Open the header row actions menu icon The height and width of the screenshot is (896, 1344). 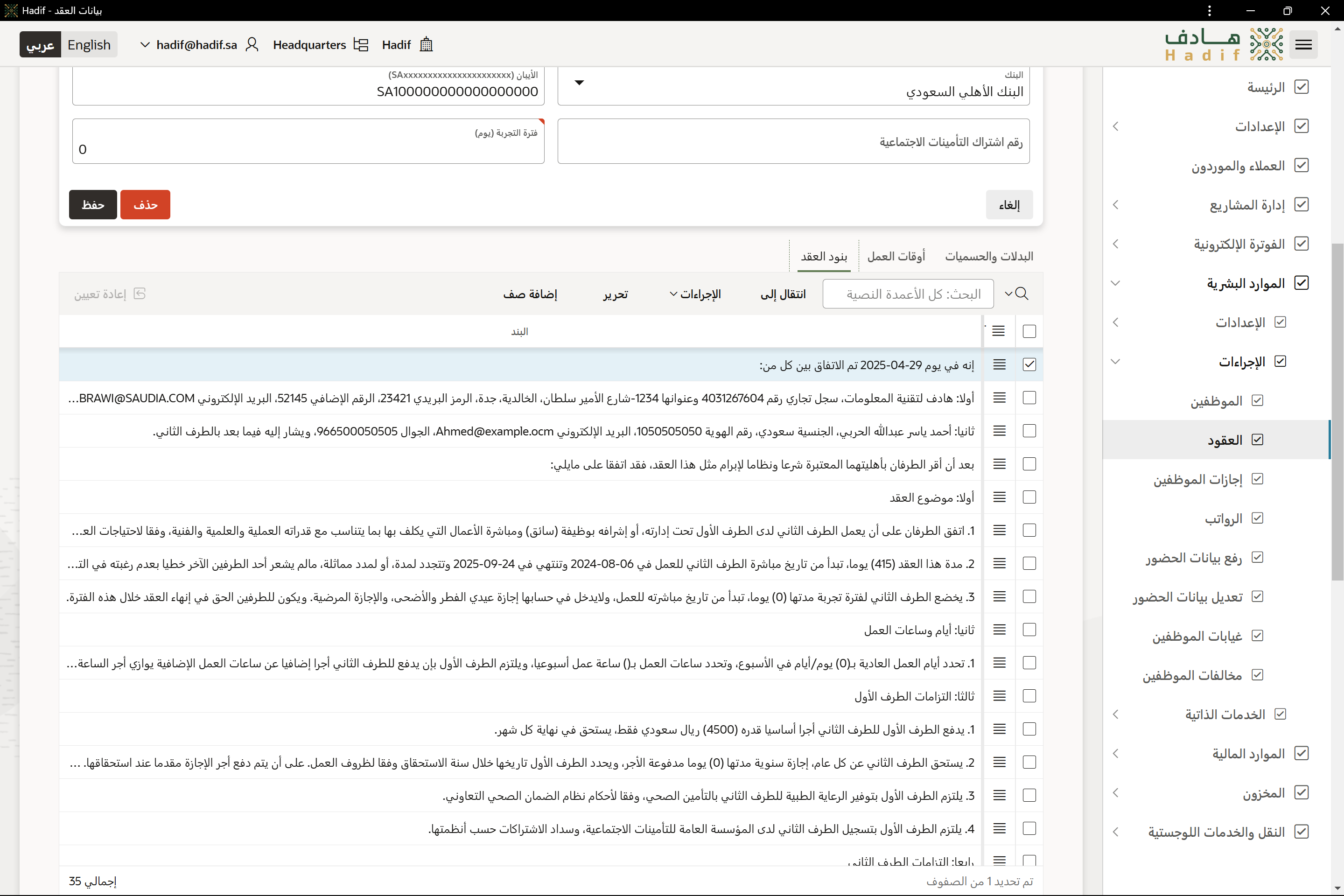[x=998, y=331]
